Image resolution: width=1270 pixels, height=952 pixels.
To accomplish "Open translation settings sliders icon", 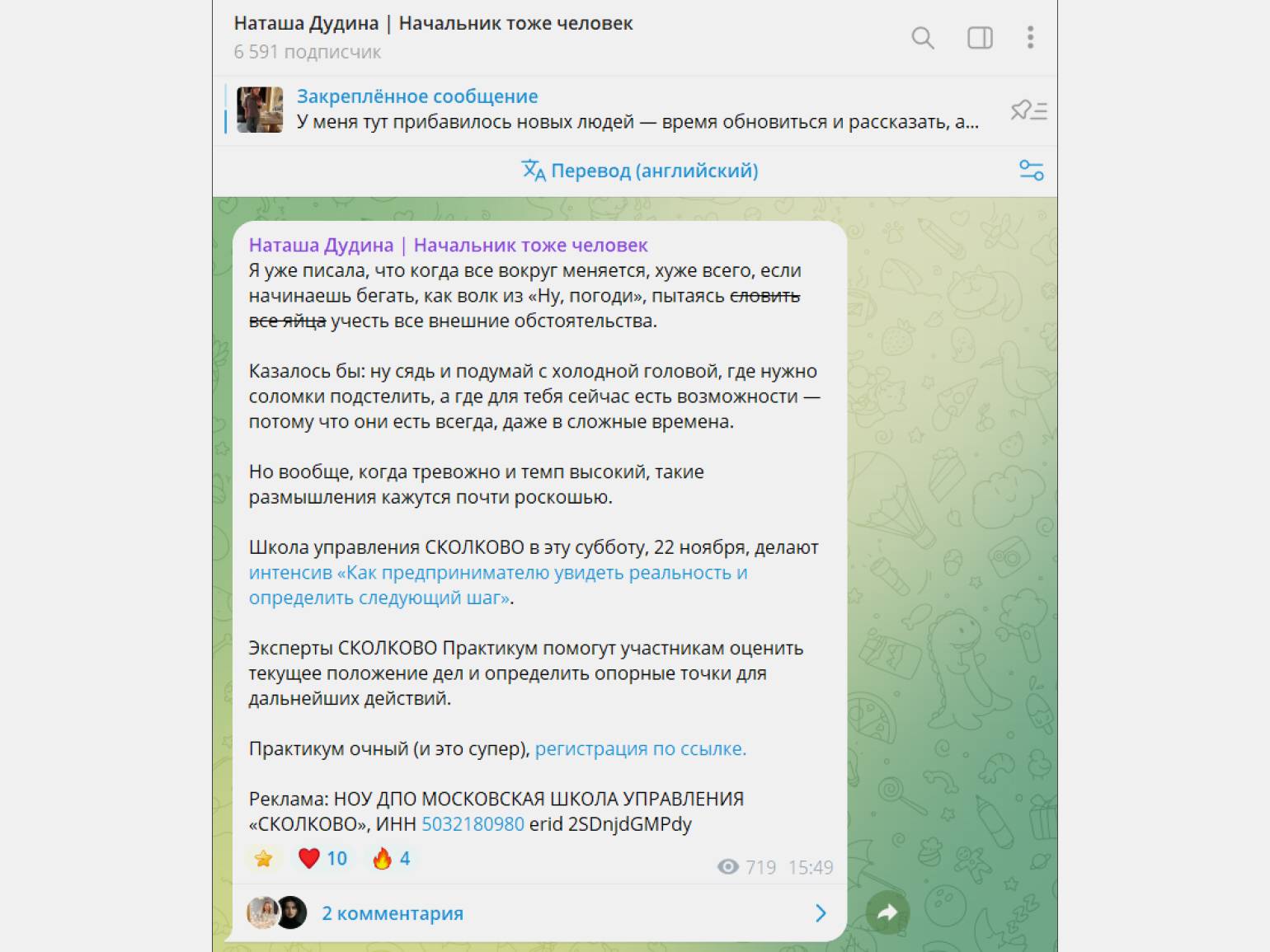I will tap(1031, 171).
